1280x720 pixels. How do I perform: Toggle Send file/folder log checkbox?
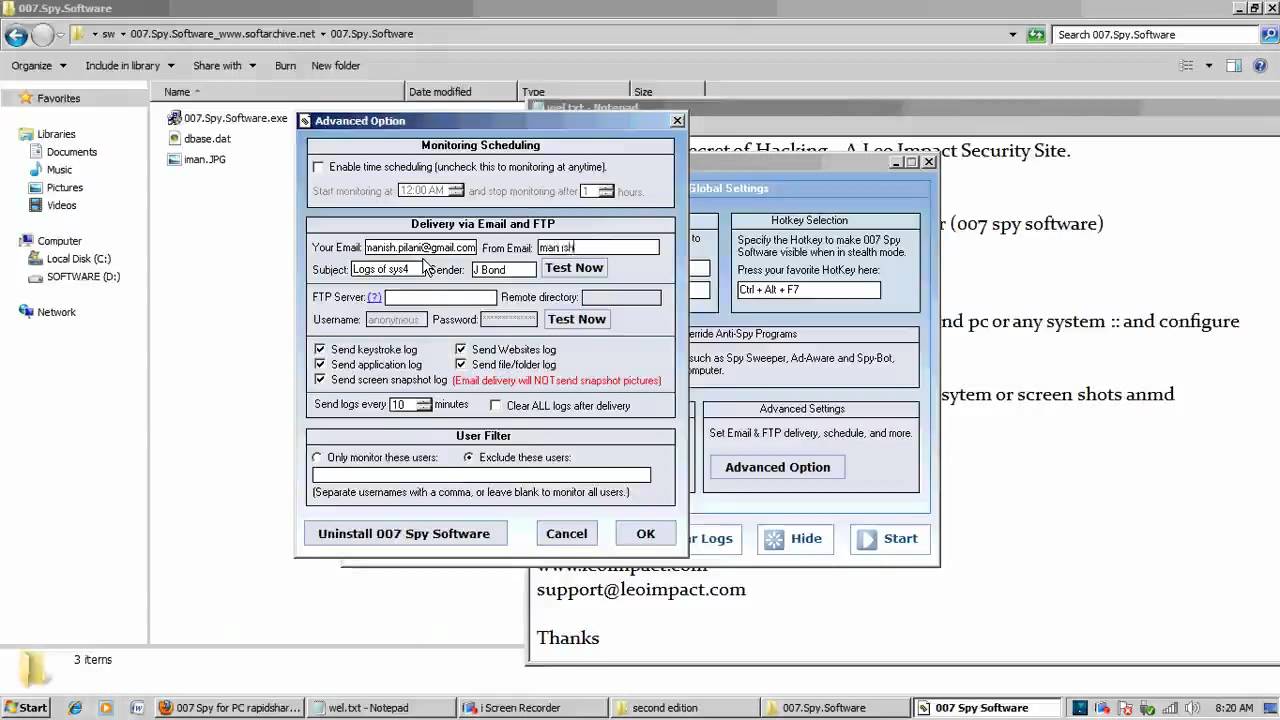coord(461,365)
